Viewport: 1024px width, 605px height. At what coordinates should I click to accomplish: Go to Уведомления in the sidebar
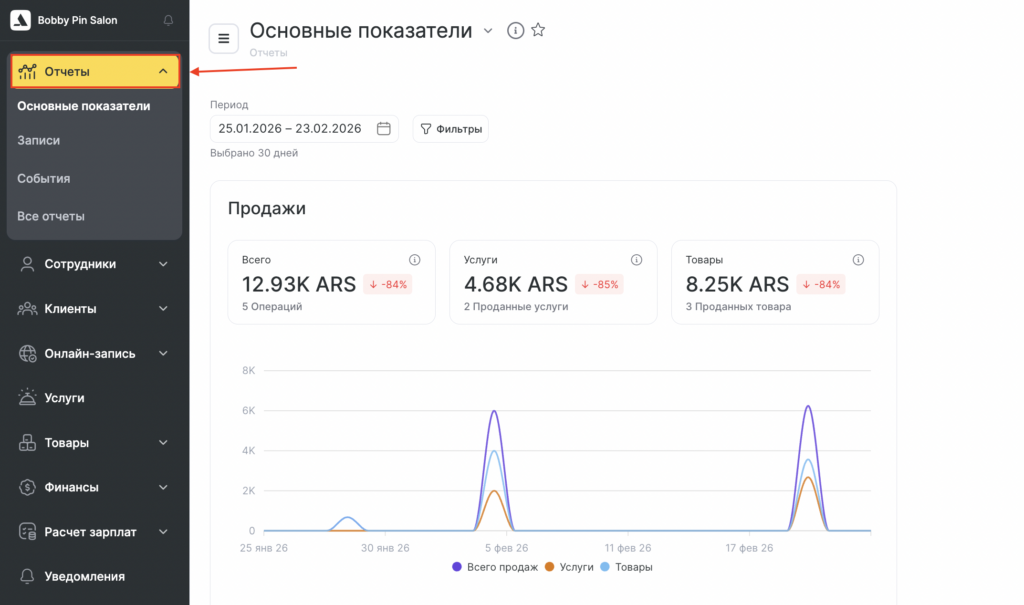pyautogui.click(x=85, y=576)
